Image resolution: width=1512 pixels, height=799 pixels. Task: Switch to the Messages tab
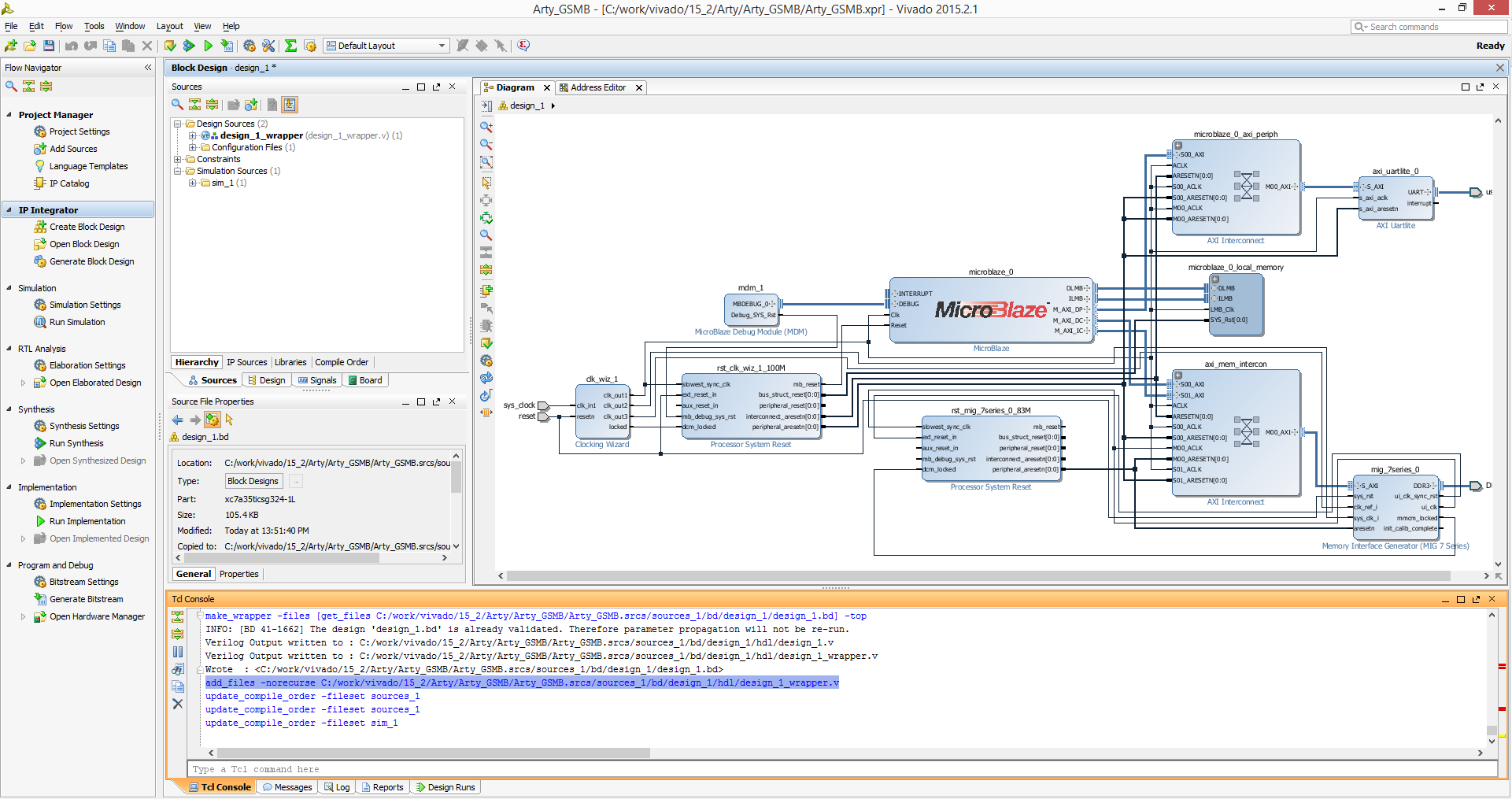(x=287, y=787)
